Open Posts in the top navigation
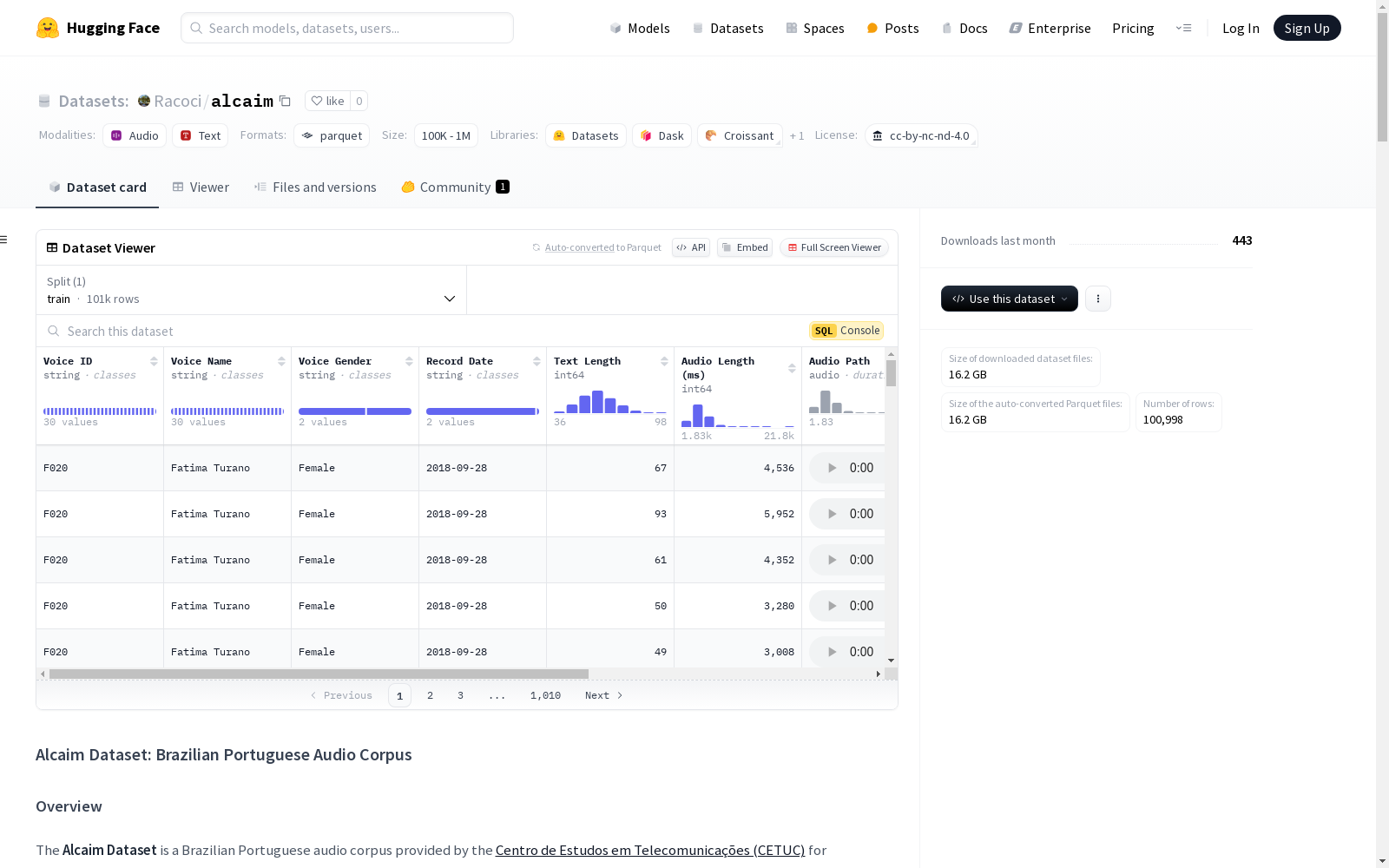The width and height of the screenshot is (1389, 868). [892, 28]
